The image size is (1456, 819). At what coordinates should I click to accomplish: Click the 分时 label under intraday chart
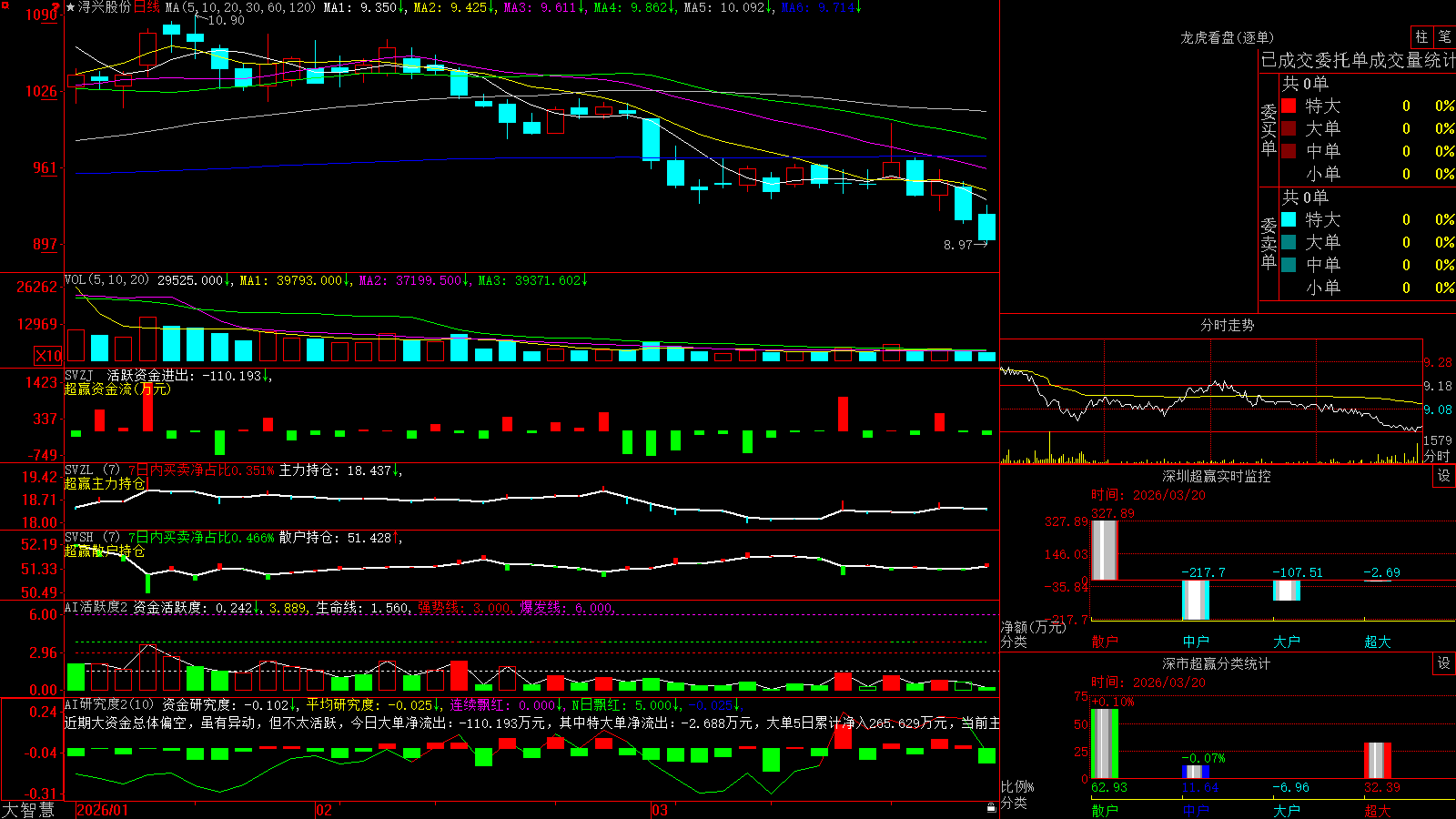pyautogui.click(x=1437, y=456)
